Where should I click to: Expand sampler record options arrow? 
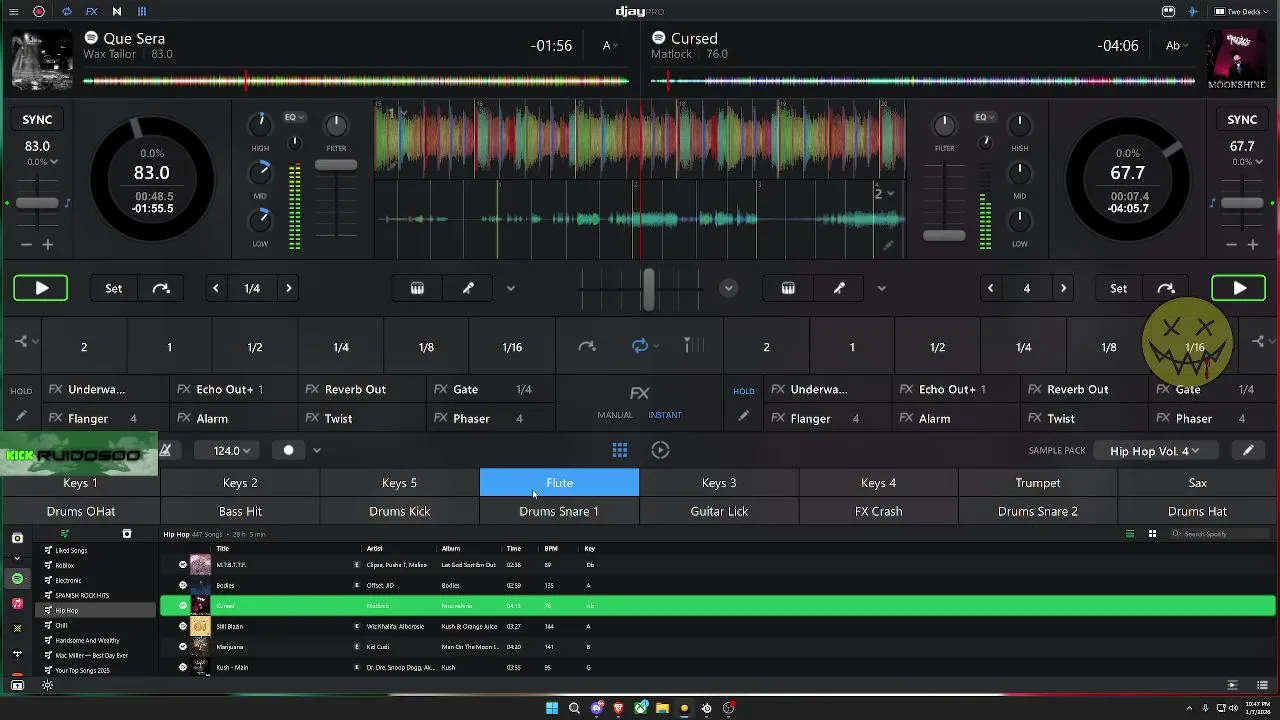pos(317,450)
